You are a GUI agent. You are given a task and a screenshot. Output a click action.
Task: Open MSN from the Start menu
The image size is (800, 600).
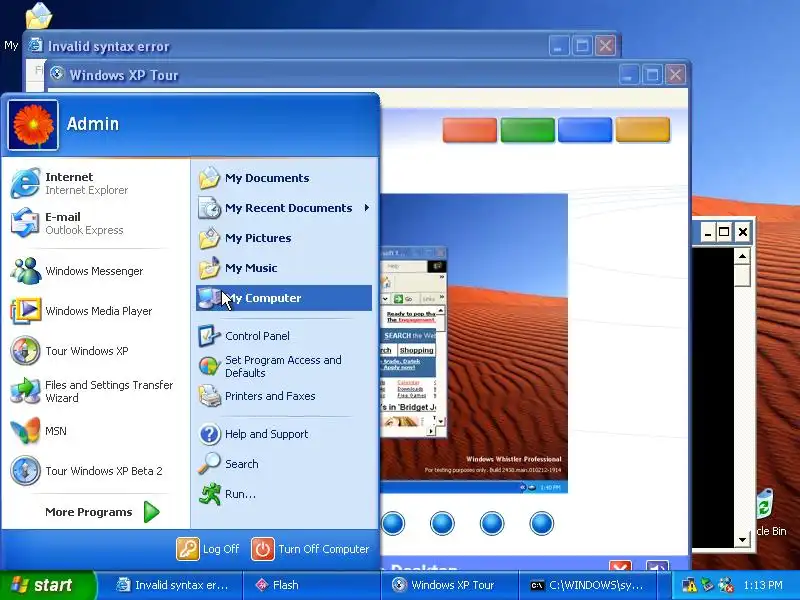(95, 431)
